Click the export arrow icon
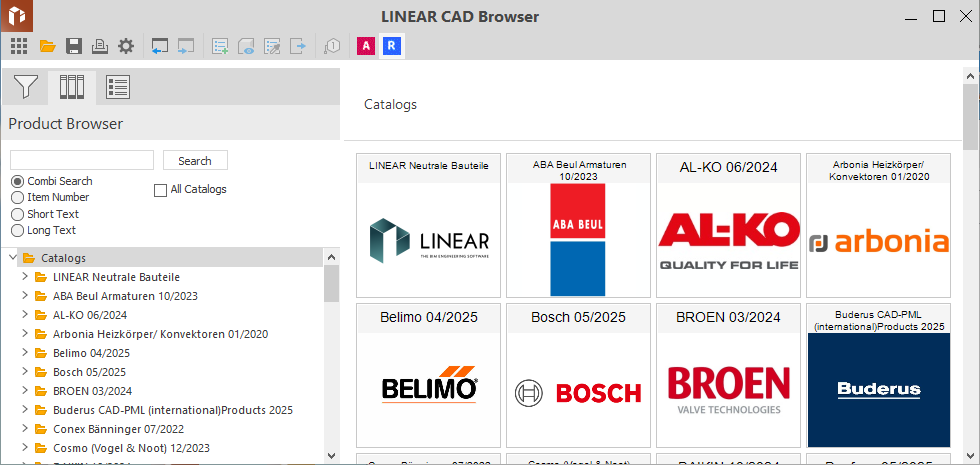Screen dimensions: 980x465 tap(299, 46)
